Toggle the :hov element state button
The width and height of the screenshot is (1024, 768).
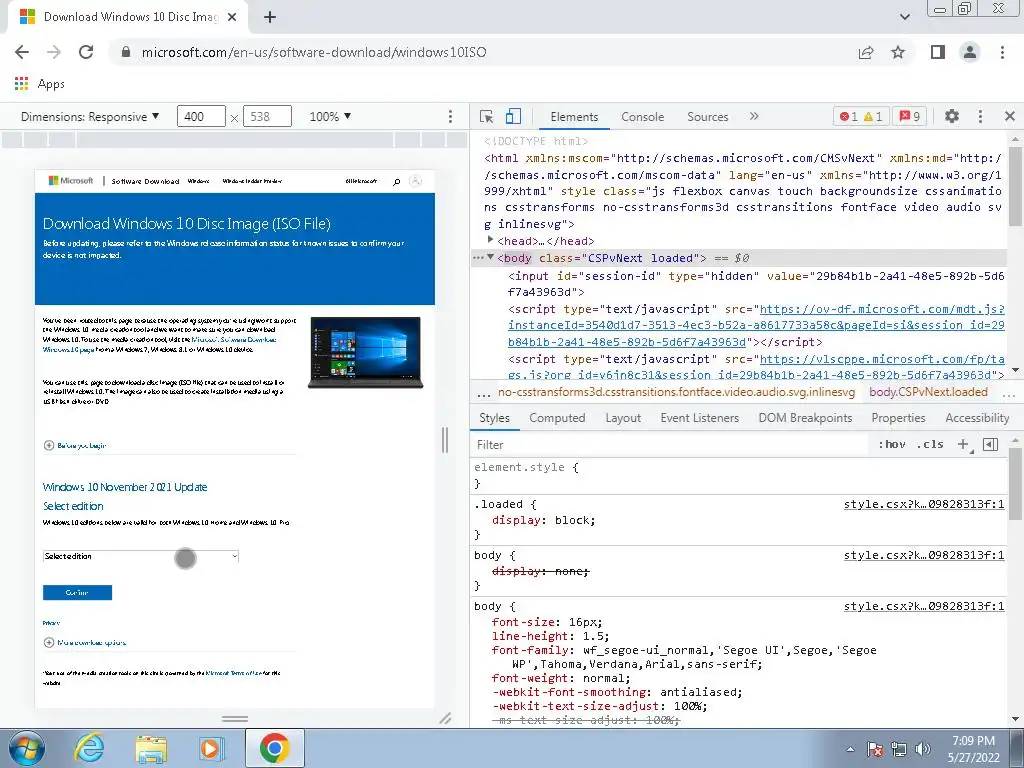click(x=891, y=445)
